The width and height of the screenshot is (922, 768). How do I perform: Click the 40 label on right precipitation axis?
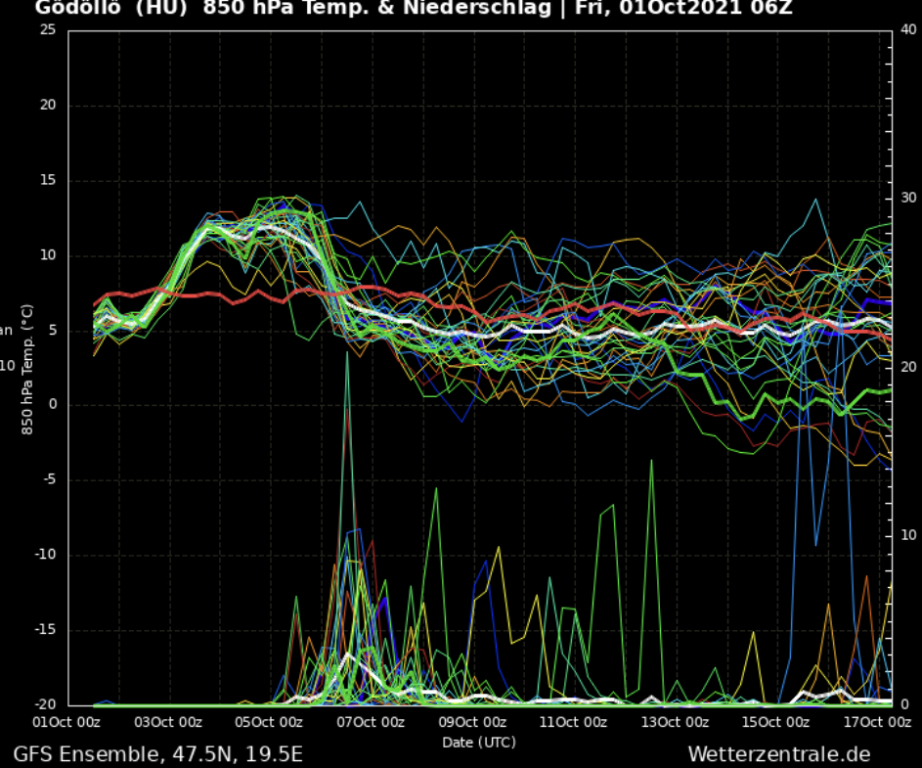[x=908, y=30]
